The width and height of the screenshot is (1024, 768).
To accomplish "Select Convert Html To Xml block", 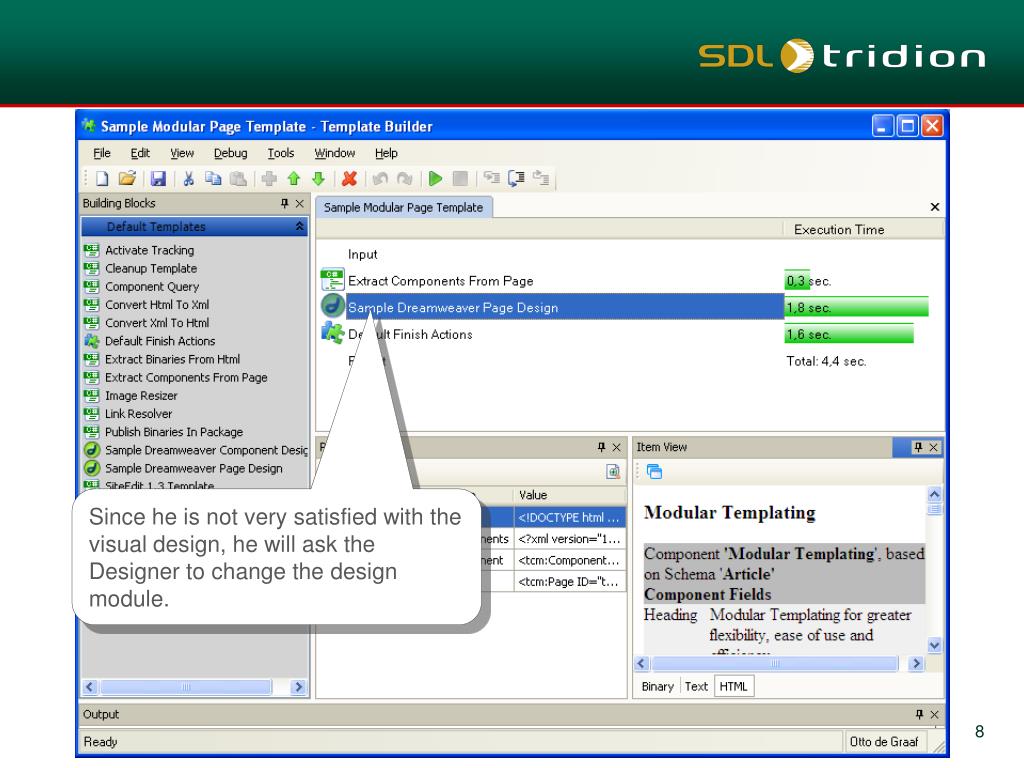I will pyautogui.click(x=157, y=305).
